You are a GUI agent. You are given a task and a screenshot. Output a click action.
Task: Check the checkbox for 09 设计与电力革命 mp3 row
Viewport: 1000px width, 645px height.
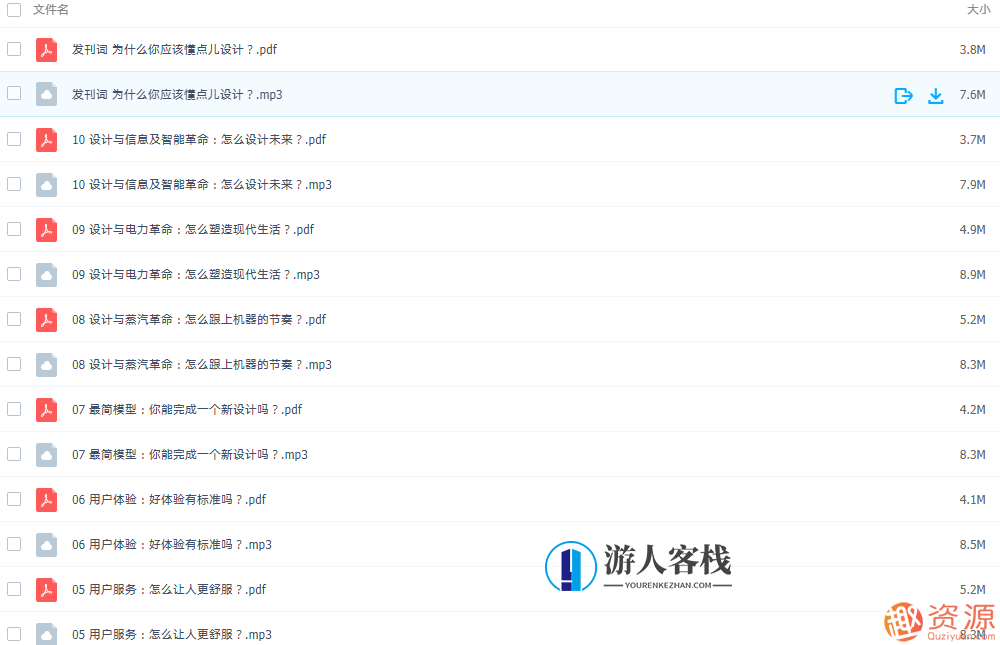(x=14, y=274)
